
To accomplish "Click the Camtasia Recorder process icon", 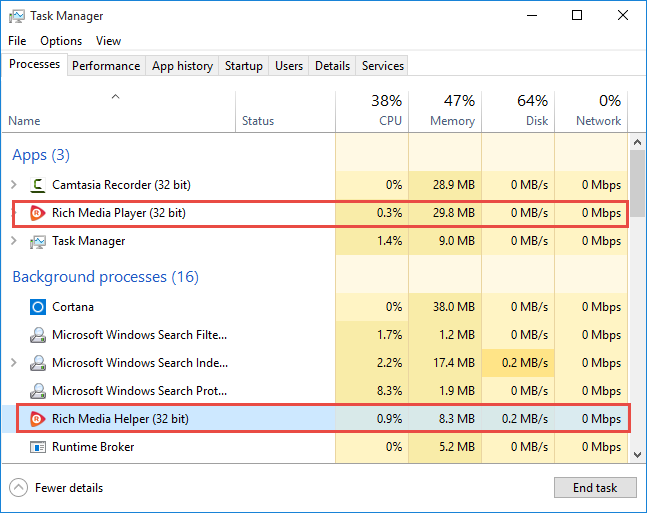I will 39,185.
